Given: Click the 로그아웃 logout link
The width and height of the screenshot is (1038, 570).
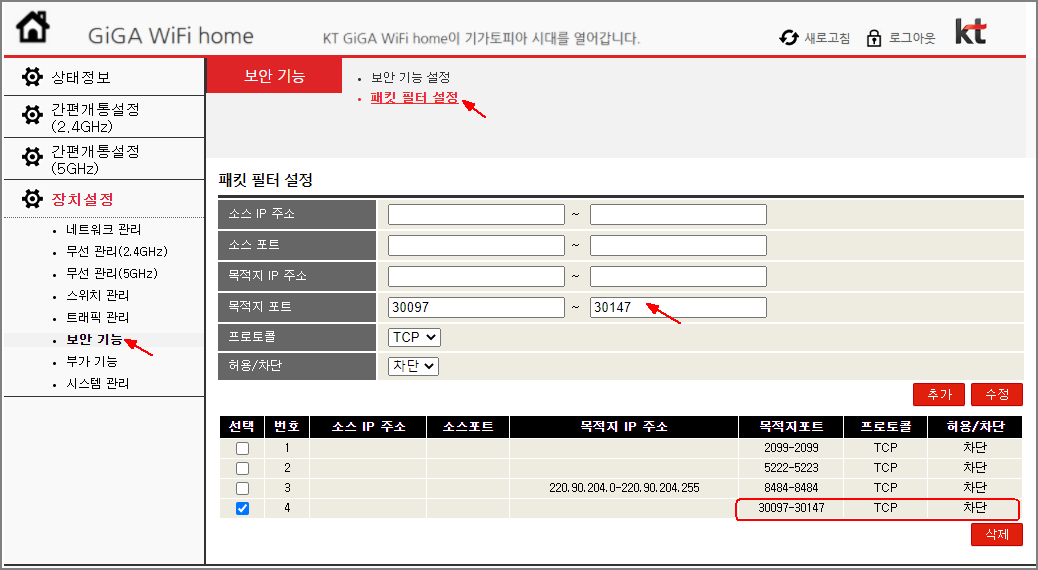Looking at the screenshot, I should click(912, 38).
